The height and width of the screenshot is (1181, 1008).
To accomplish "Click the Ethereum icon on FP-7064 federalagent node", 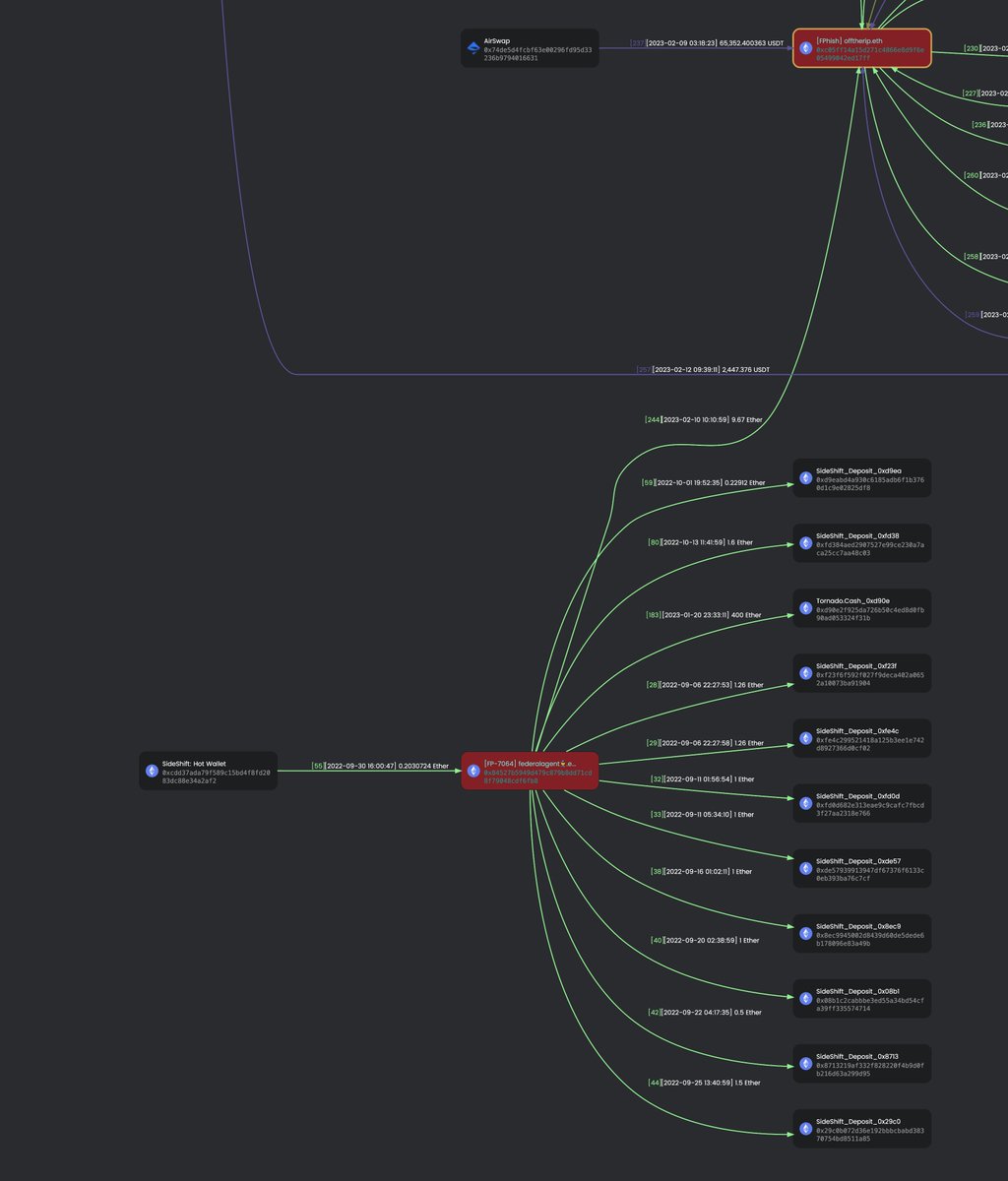I will pos(474,771).
